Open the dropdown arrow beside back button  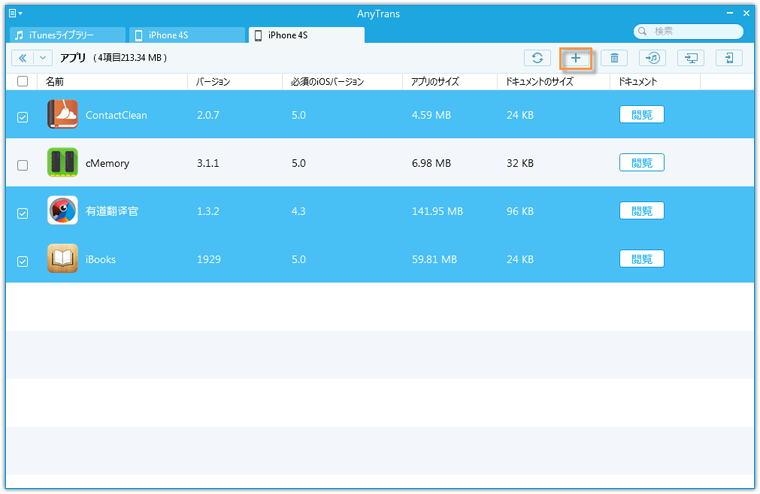click(x=43, y=58)
